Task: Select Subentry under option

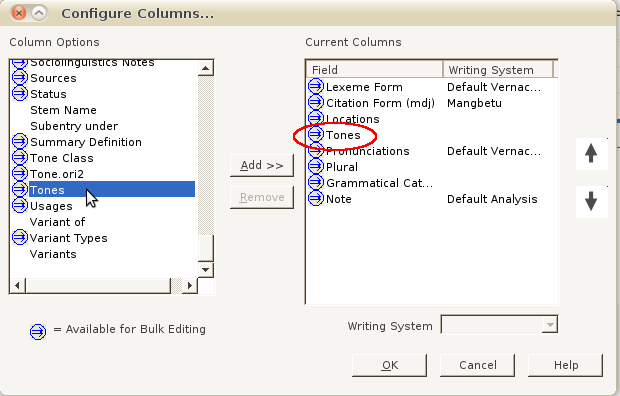Action: 74,126
